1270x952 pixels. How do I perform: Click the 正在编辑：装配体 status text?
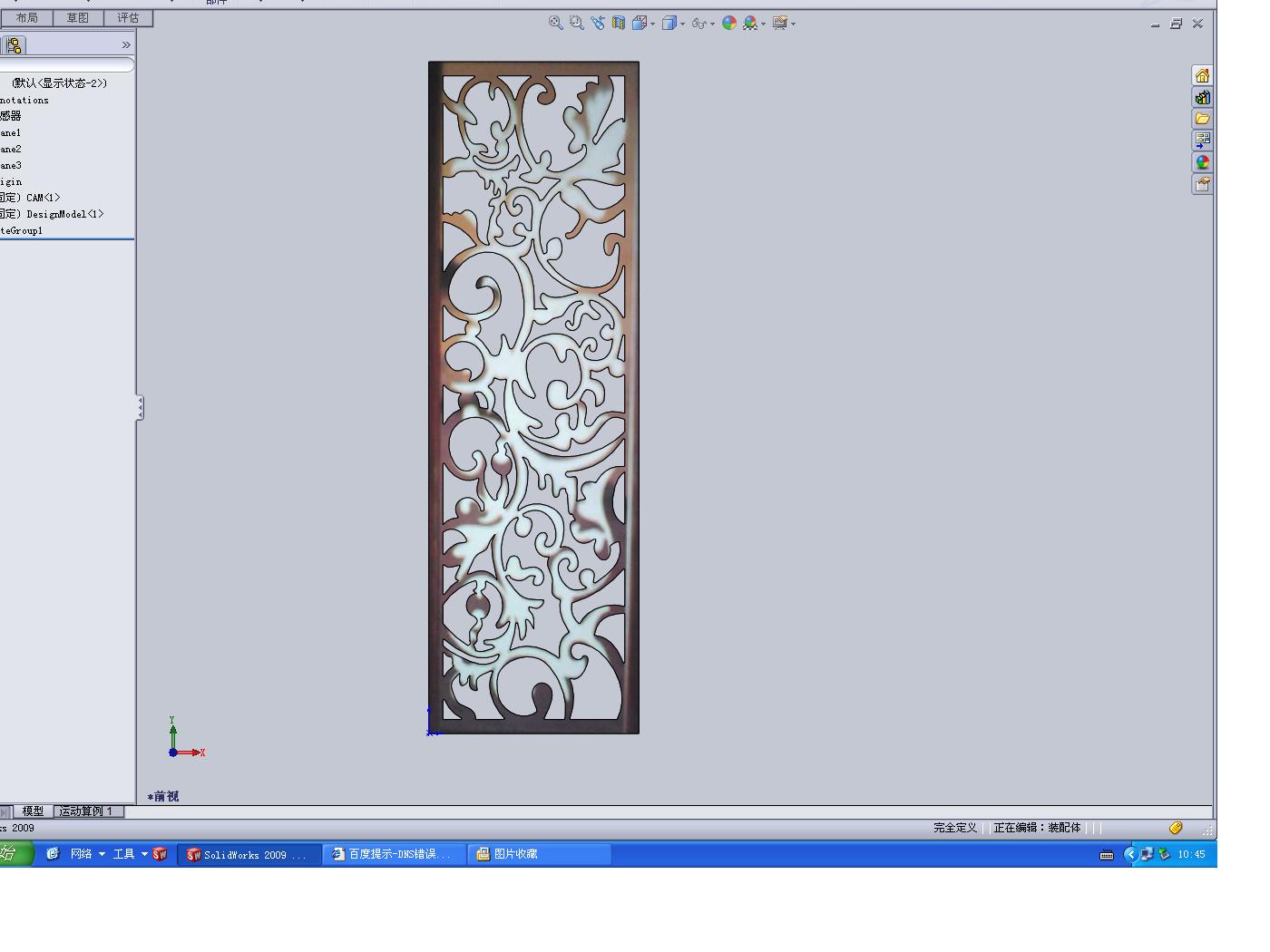coord(1037,828)
